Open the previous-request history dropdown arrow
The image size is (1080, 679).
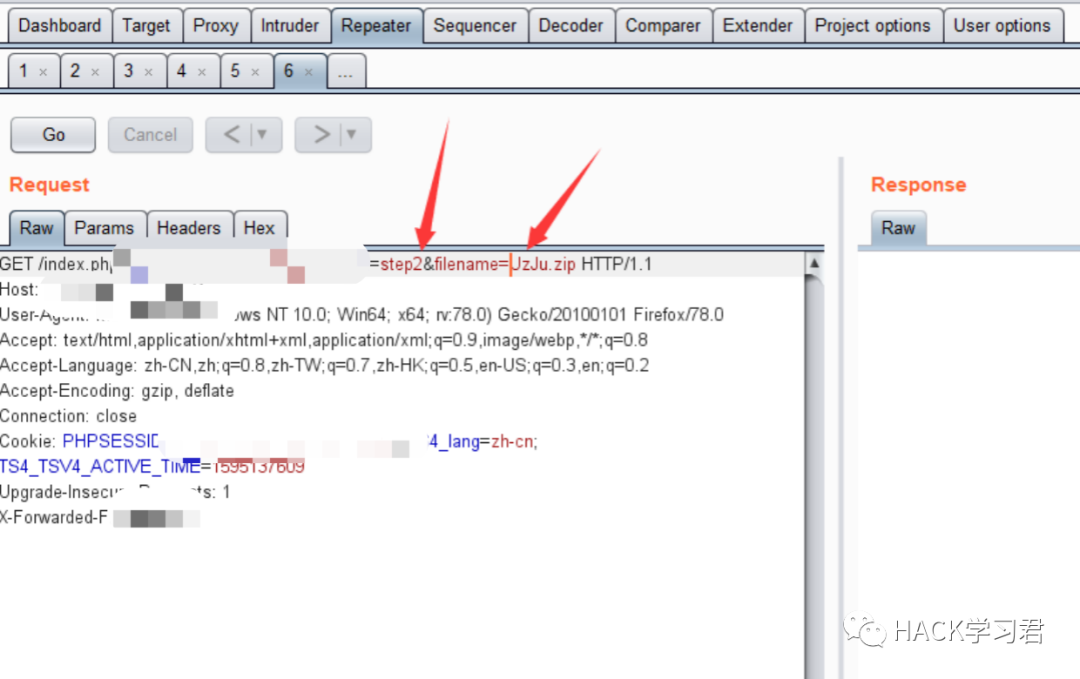click(x=262, y=134)
